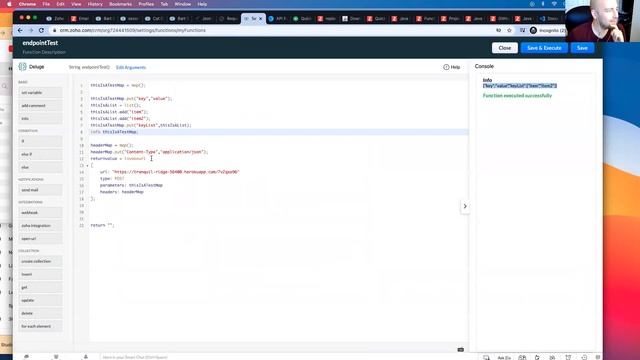The height and width of the screenshot is (360, 640).
Task: Insert the 'webhook' integration snippet
Action: 40,213
